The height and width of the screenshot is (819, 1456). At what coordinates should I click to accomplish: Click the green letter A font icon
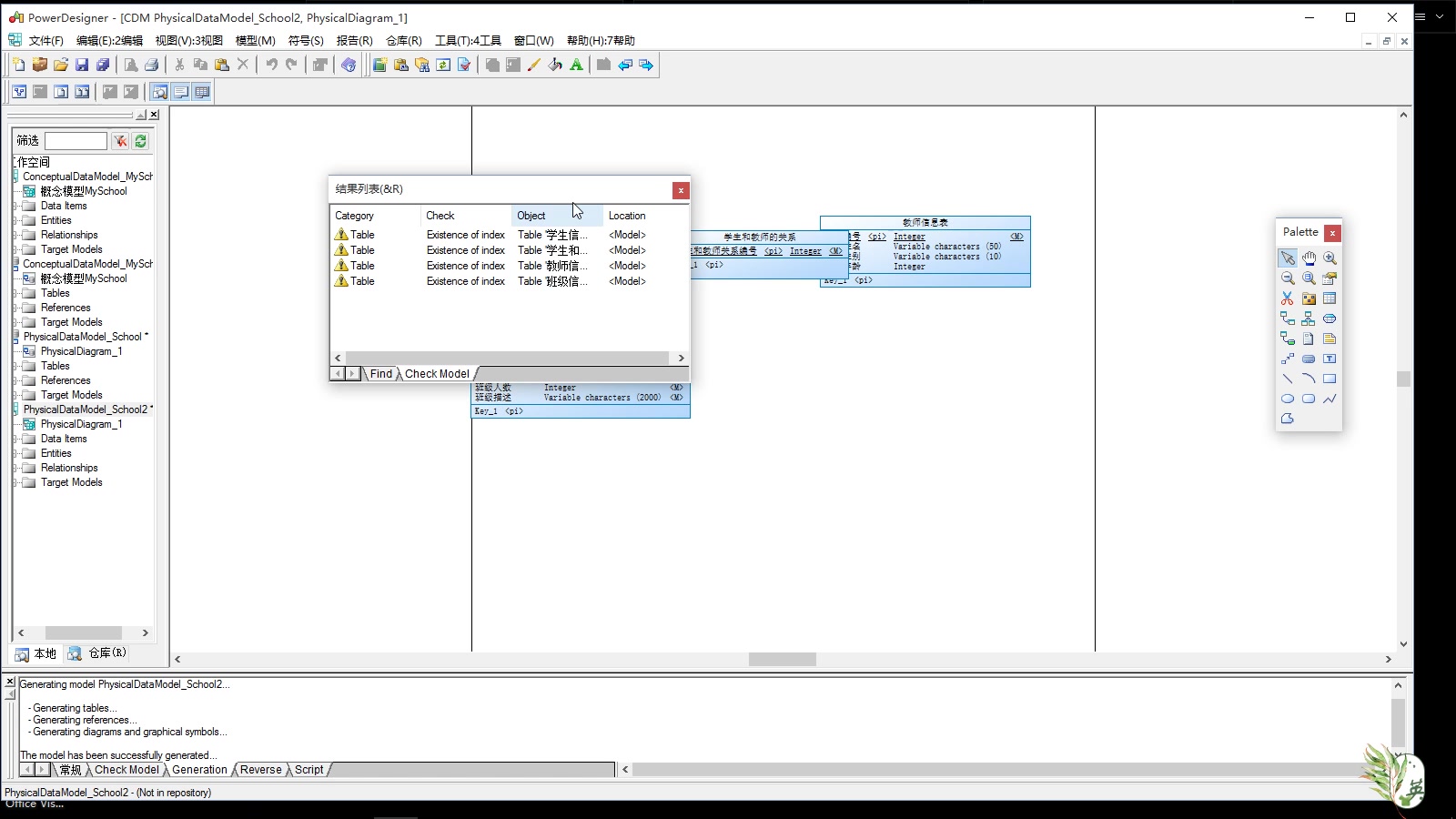click(x=576, y=65)
